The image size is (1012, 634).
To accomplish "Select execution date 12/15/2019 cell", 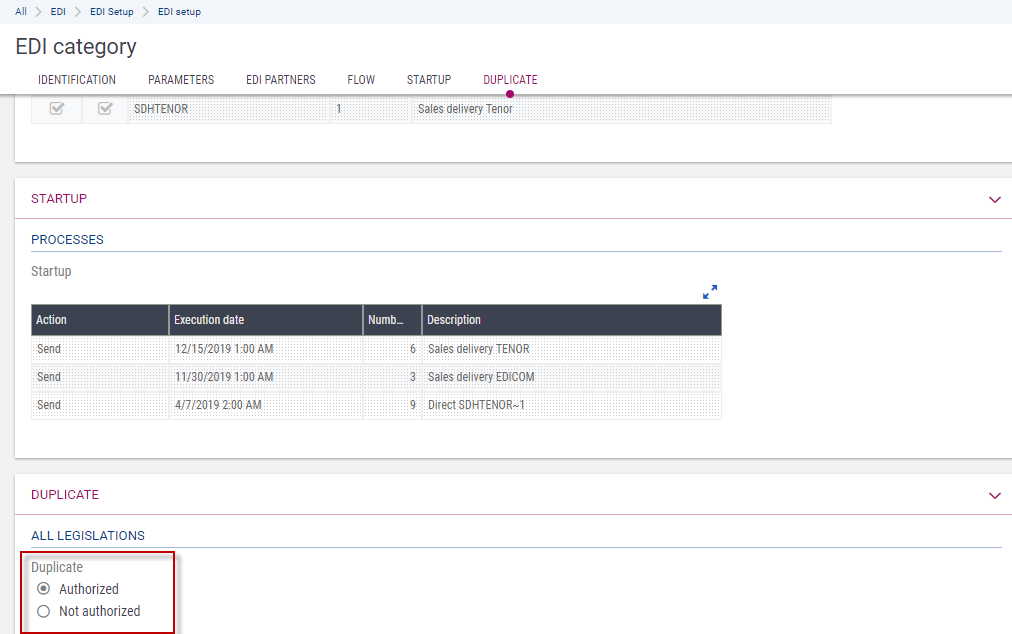I will 265,349.
